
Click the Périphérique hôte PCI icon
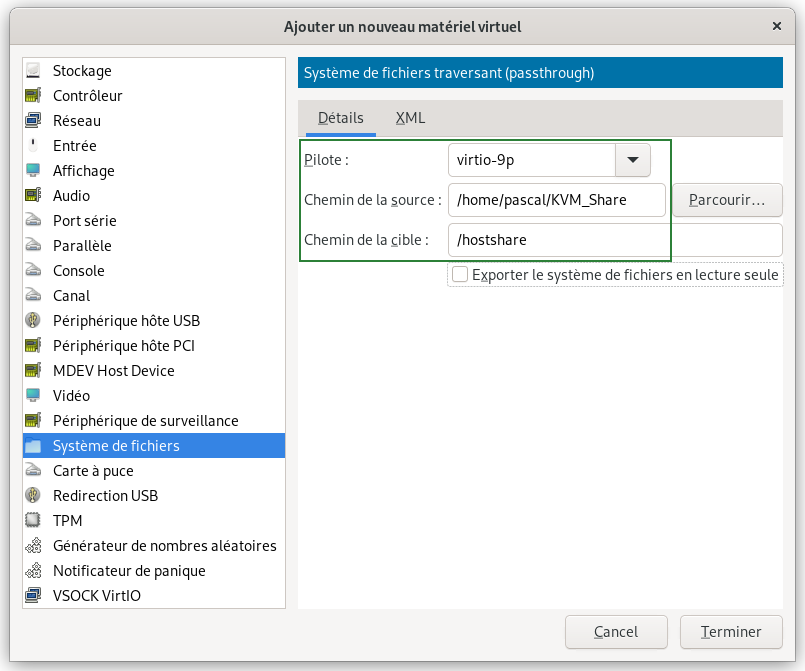33,346
